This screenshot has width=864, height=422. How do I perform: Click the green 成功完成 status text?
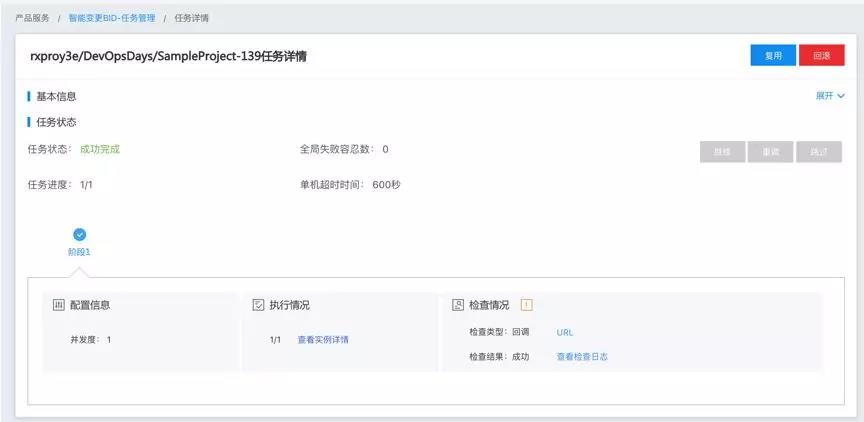[x=100, y=149]
